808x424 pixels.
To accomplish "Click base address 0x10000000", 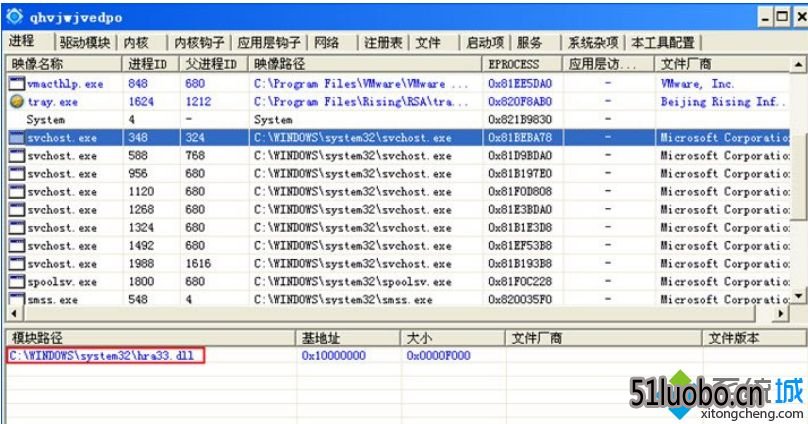I will pyautogui.click(x=334, y=355).
